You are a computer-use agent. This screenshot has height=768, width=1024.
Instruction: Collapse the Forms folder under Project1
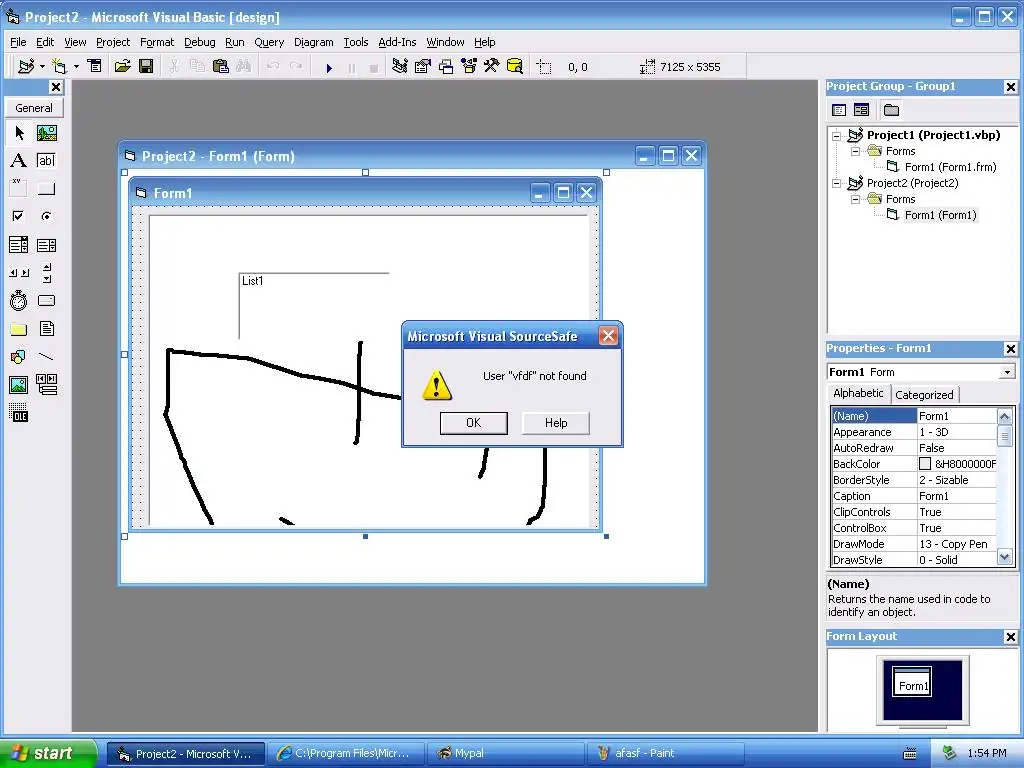(x=855, y=152)
